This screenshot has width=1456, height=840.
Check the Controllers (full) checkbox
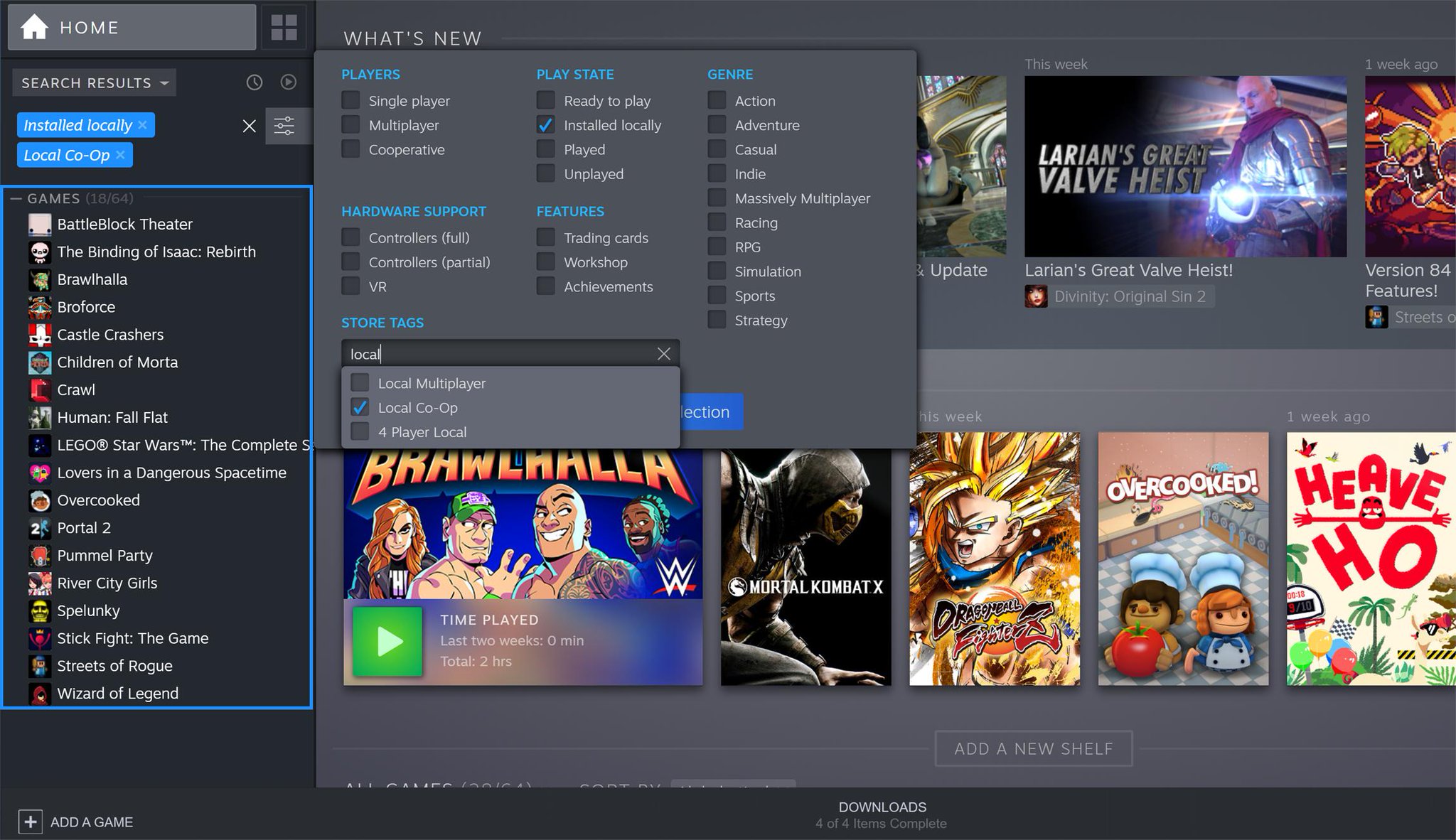click(350, 237)
